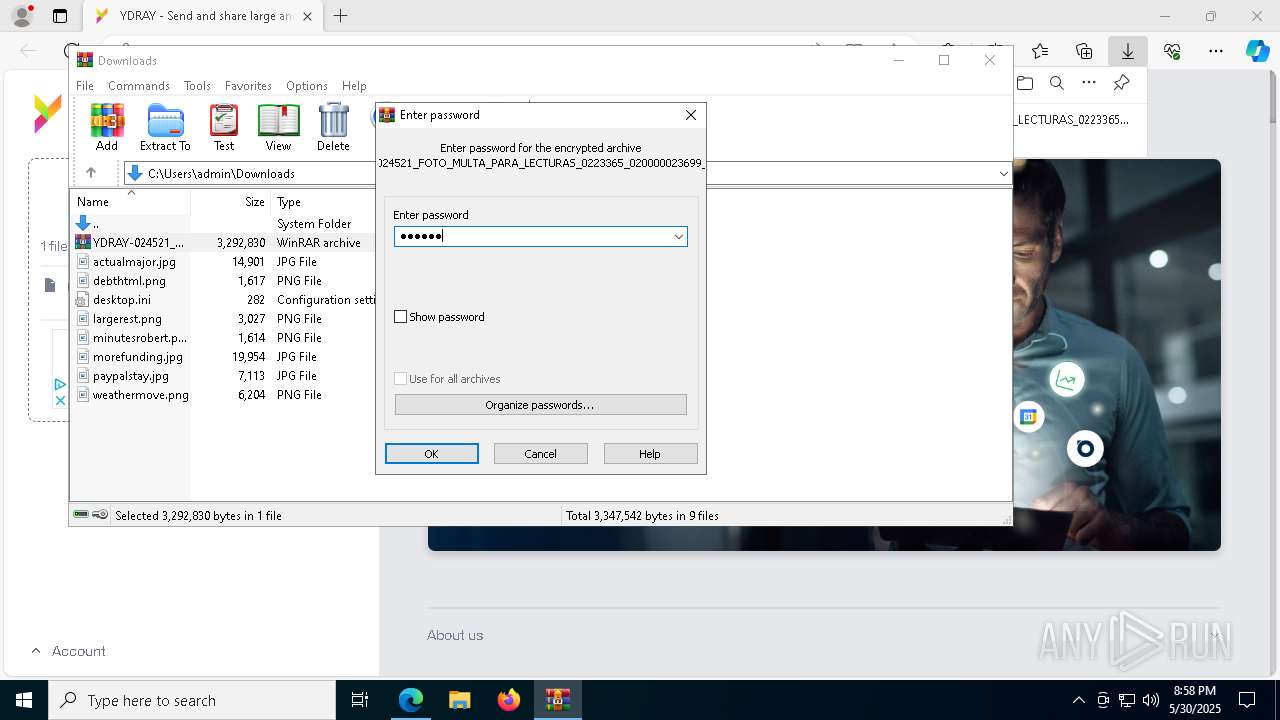
Task: Click the drive icon in WinRAR status bar
Action: 81,515
